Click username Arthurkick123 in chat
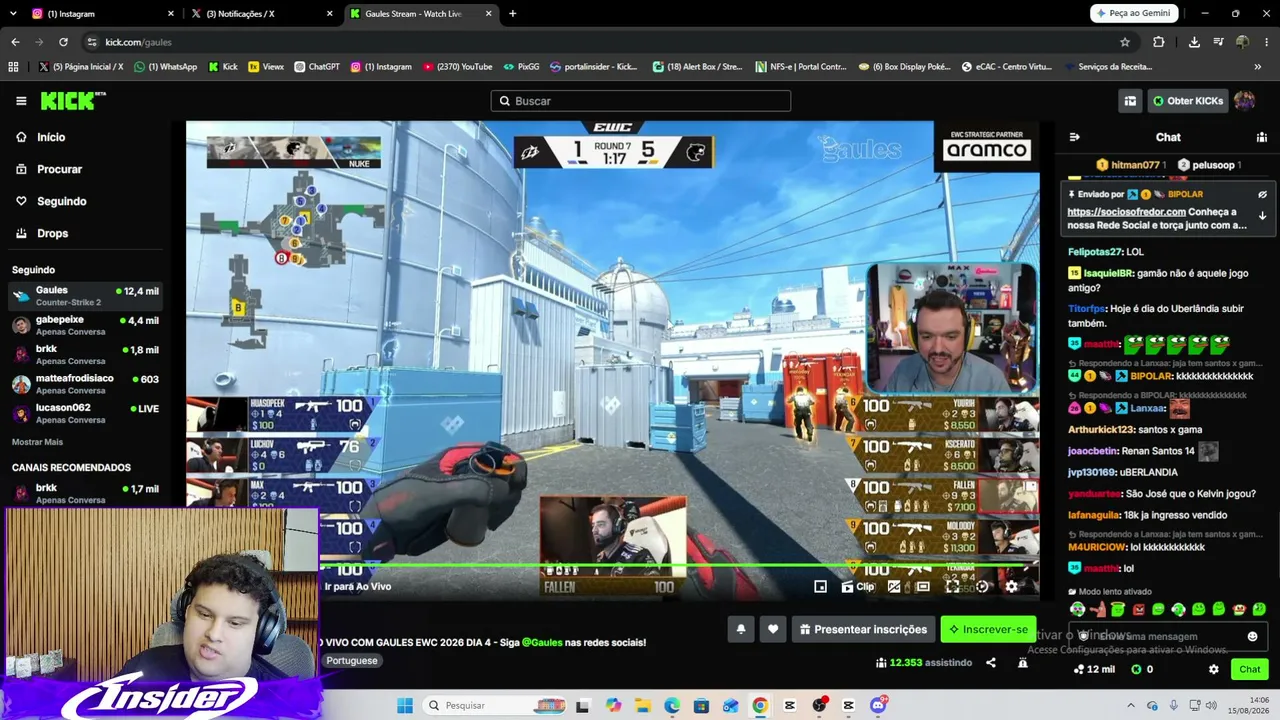Viewport: 1280px width, 720px height. 1101,430
